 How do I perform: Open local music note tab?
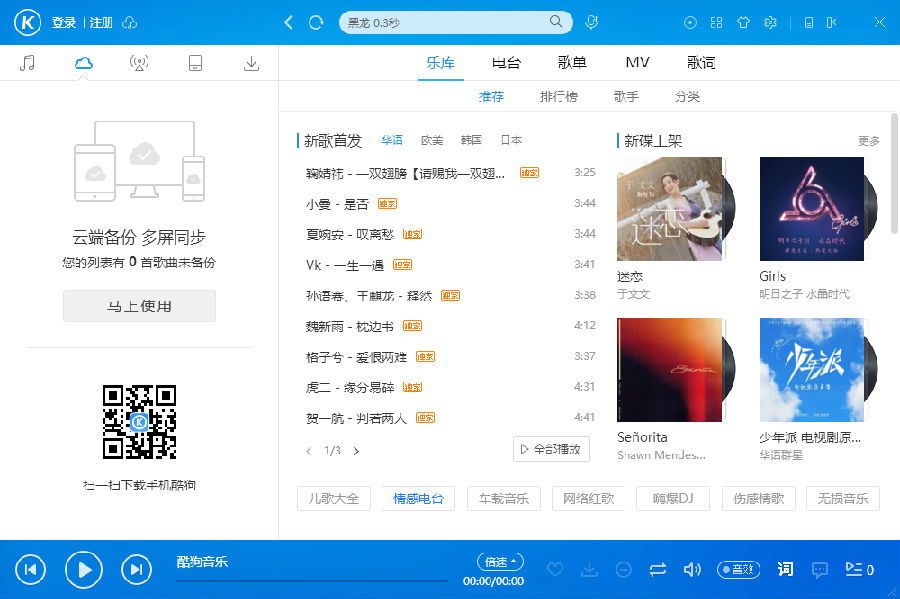point(27,63)
